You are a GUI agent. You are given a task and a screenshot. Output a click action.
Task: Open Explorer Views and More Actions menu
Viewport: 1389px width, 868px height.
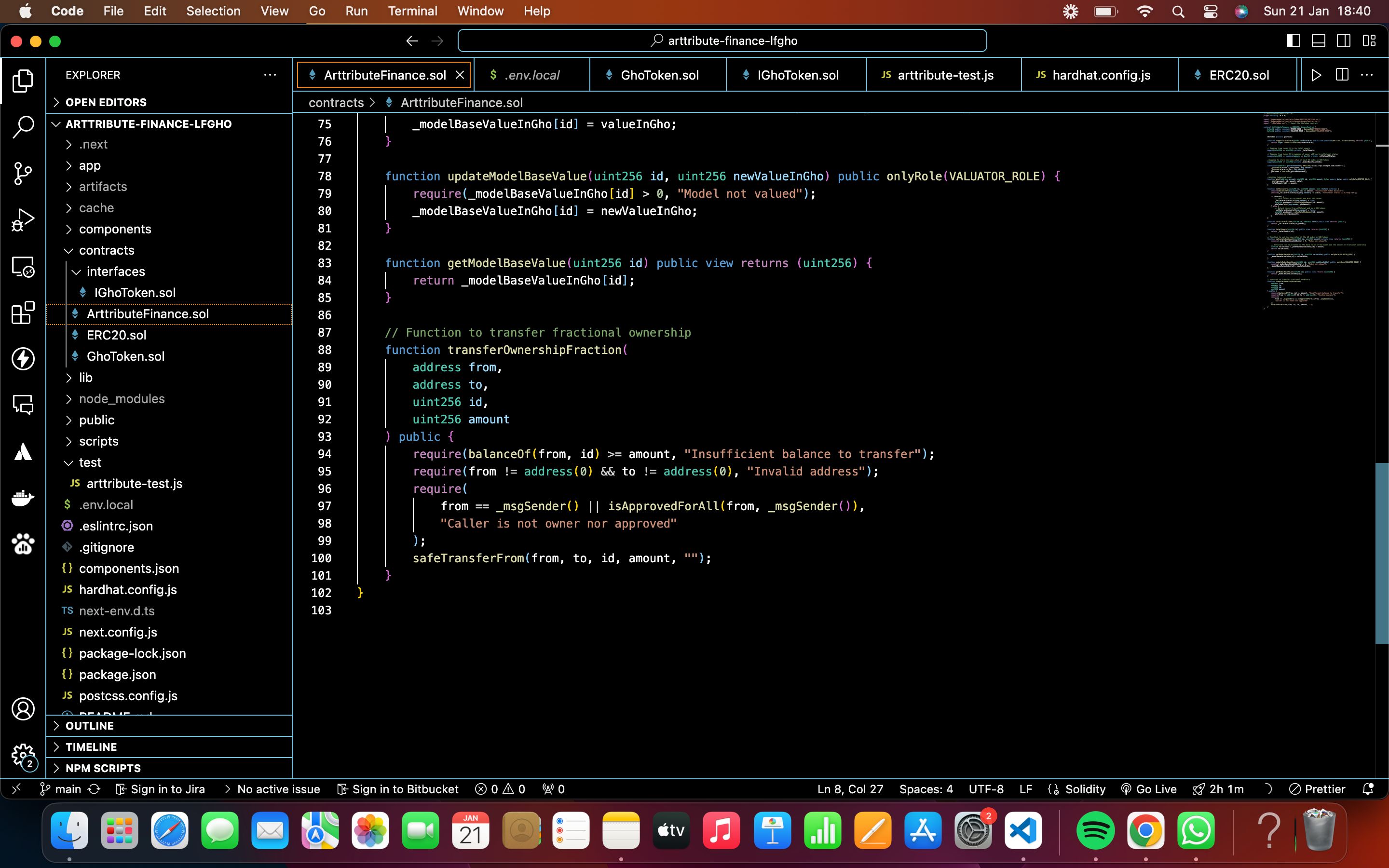(270, 75)
